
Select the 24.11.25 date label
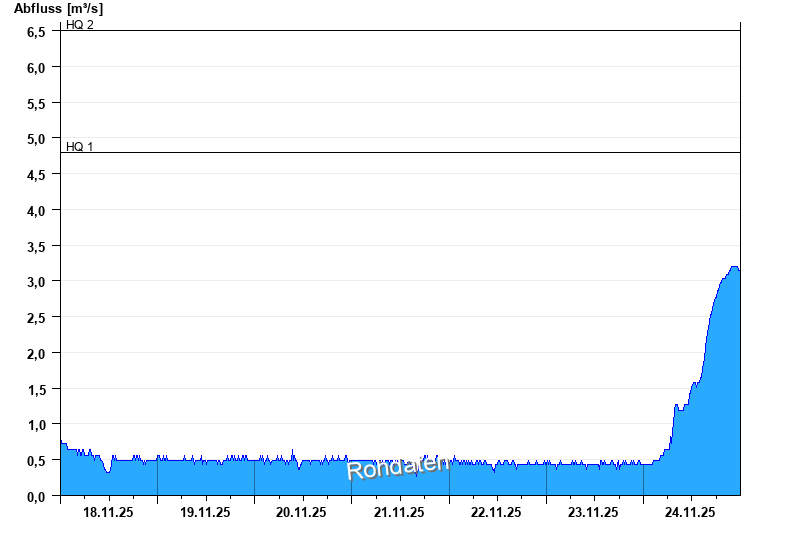pos(690,512)
